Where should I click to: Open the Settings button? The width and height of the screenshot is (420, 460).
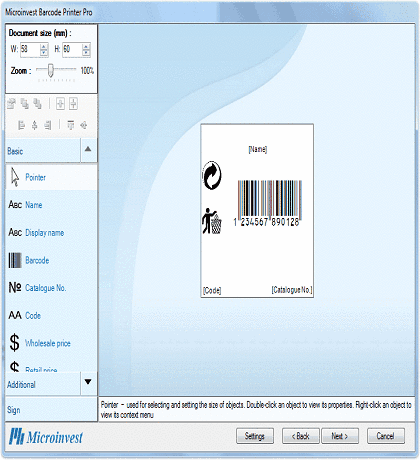pos(255,436)
